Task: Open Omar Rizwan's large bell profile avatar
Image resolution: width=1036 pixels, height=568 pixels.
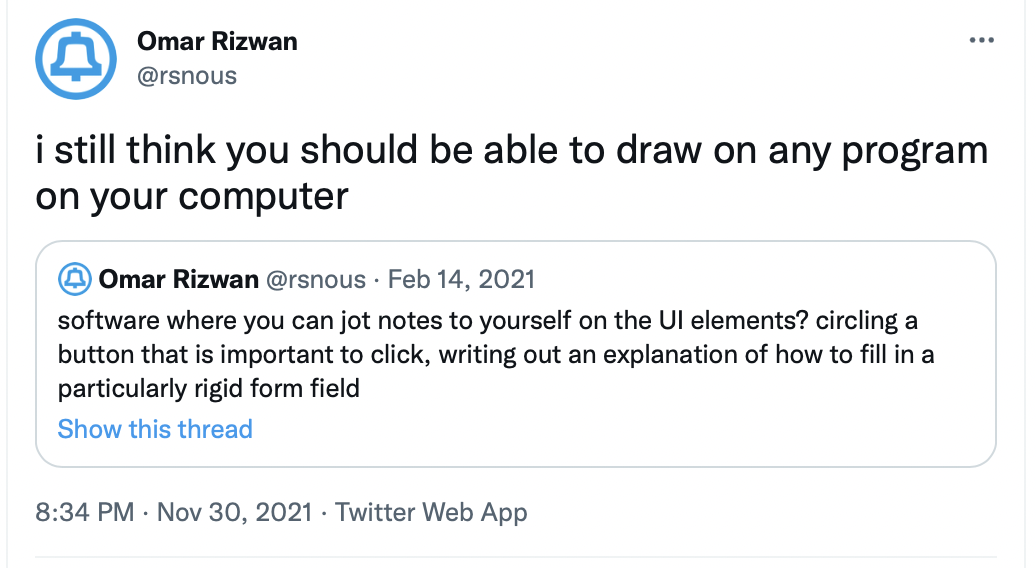Action: tap(78, 59)
